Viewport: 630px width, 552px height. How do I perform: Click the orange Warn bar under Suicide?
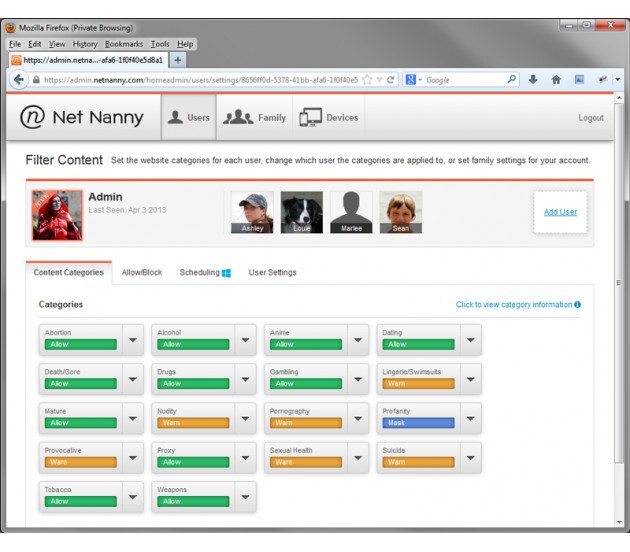click(x=418, y=462)
